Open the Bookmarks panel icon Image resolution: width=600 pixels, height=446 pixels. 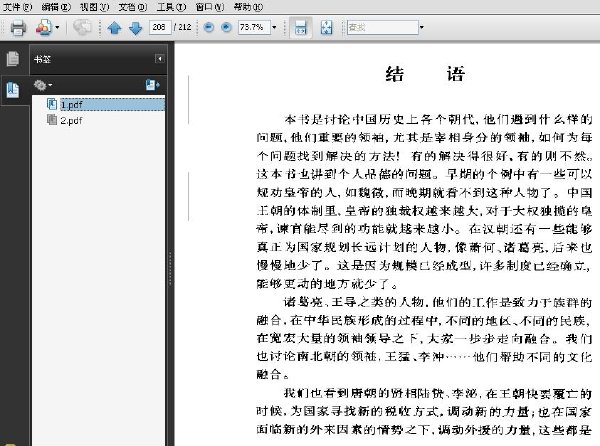pyautogui.click(x=13, y=90)
